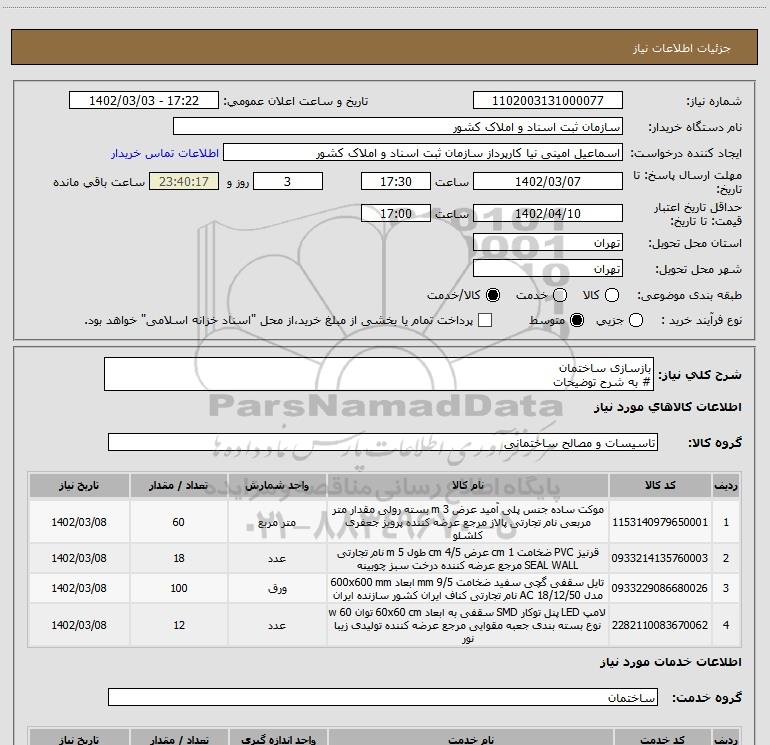Click the services table header کد خدمت

(662, 739)
